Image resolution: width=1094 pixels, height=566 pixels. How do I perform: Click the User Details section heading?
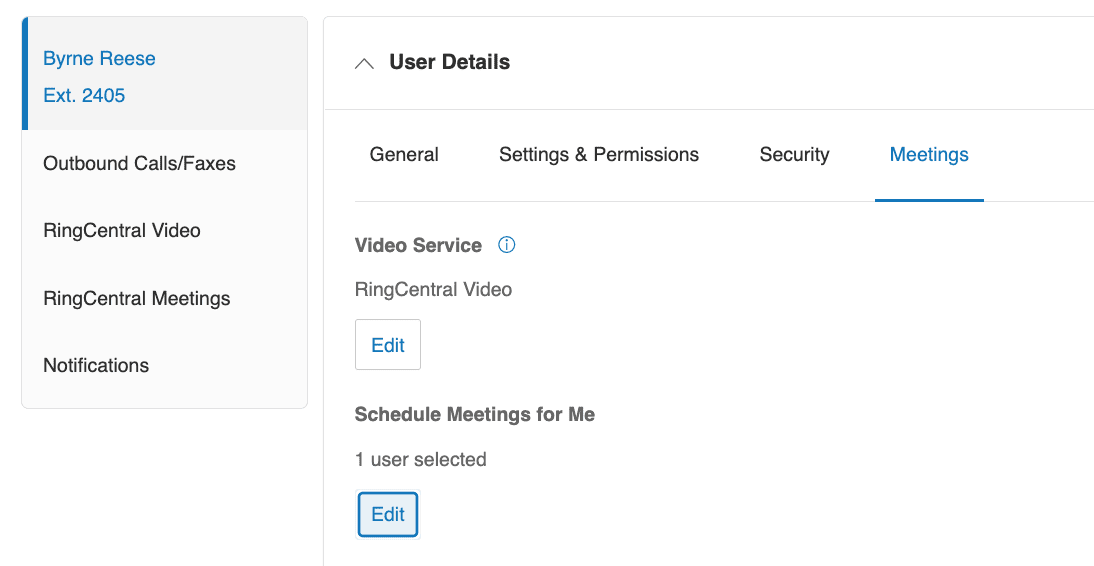tap(449, 62)
